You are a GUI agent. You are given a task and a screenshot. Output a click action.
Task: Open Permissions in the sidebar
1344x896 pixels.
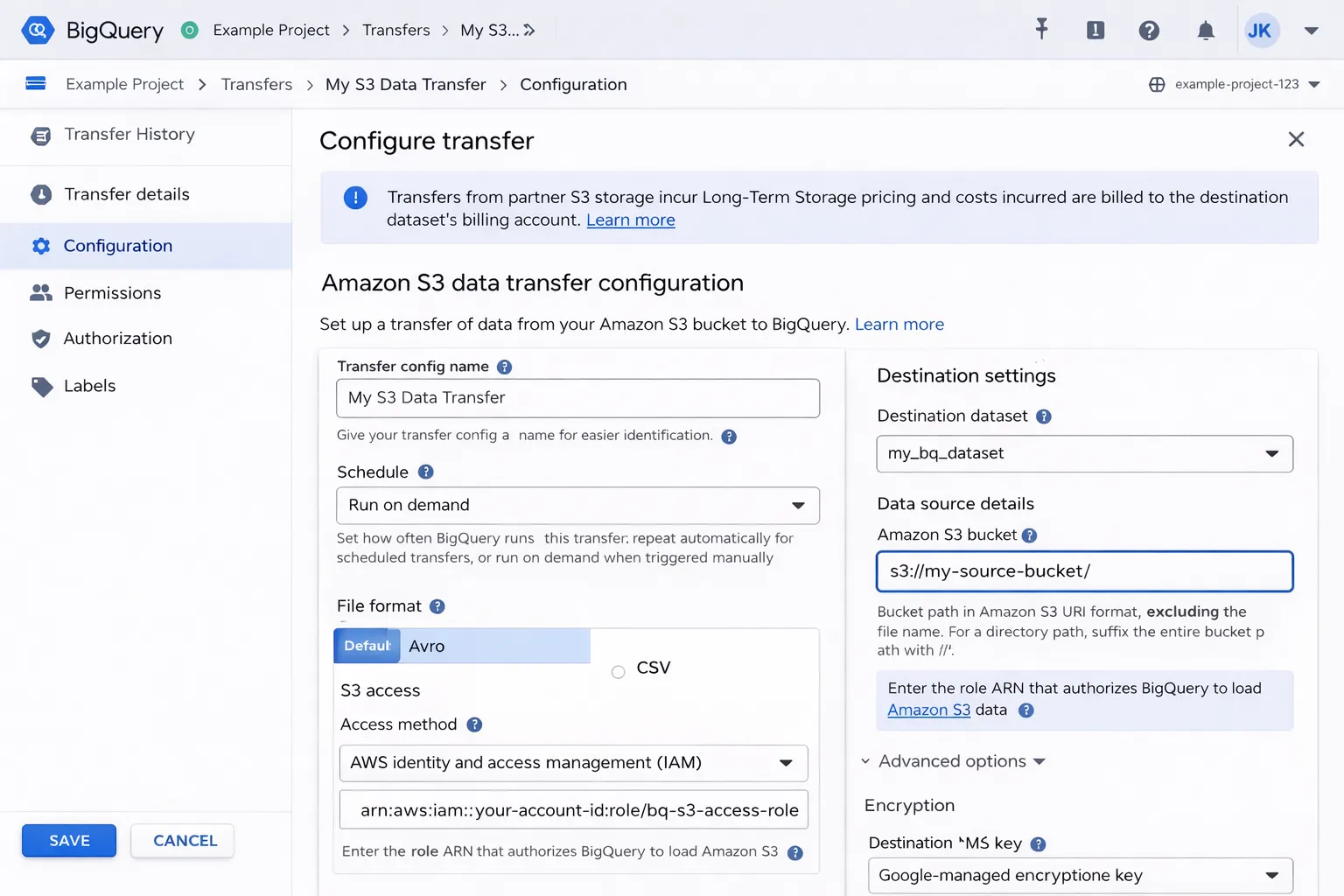(112, 292)
